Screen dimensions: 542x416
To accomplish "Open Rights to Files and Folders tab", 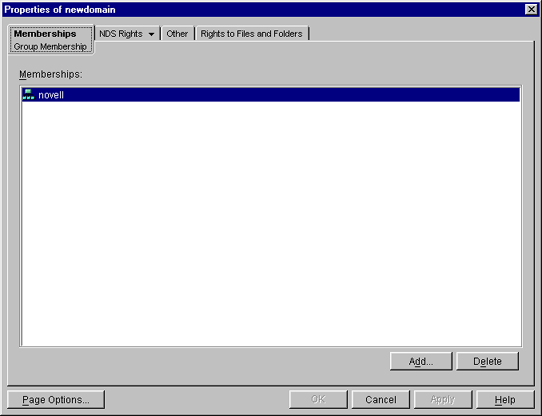I will (x=252, y=34).
